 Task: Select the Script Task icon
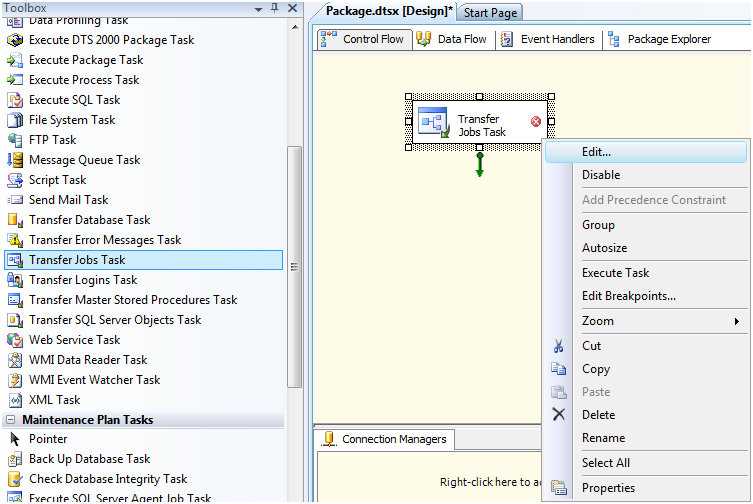pos(15,180)
